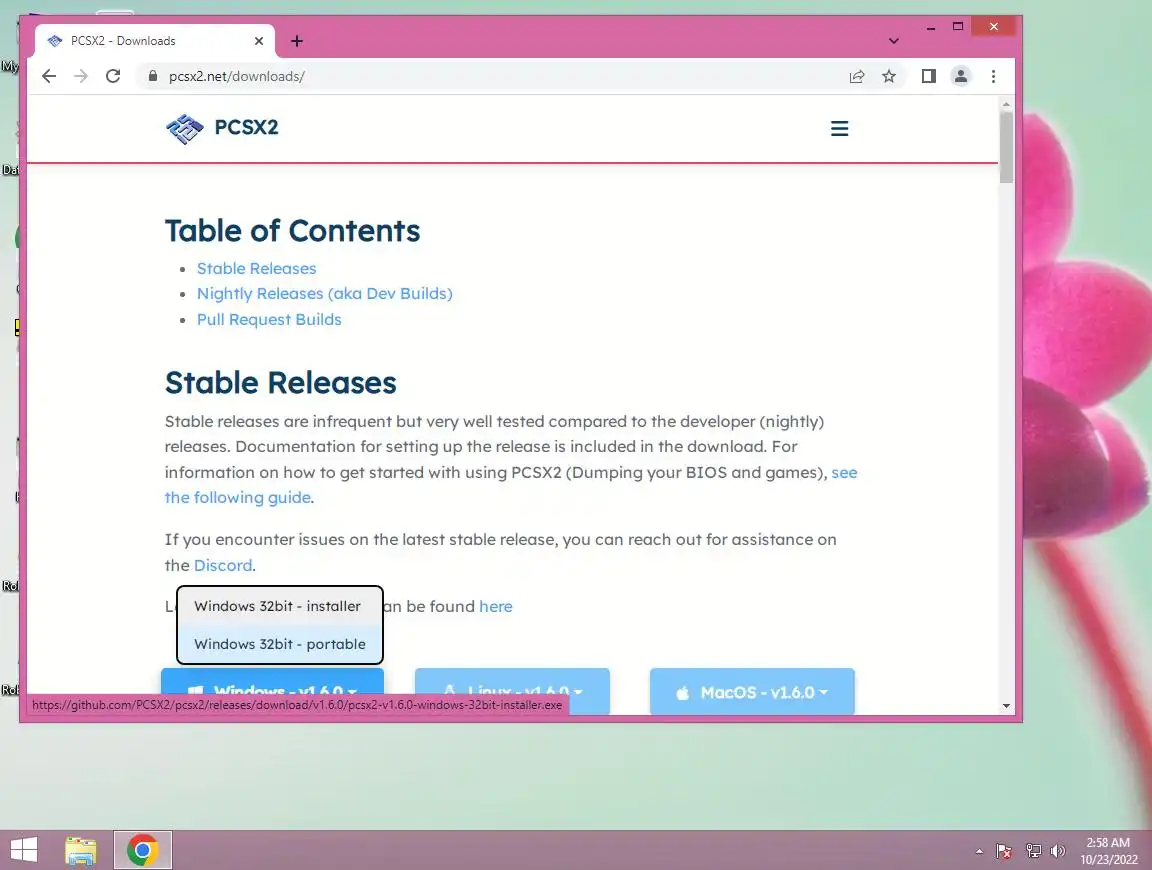Viewport: 1152px width, 870px height.
Task: Click the Chrome taskbar icon
Action: tap(143, 850)
